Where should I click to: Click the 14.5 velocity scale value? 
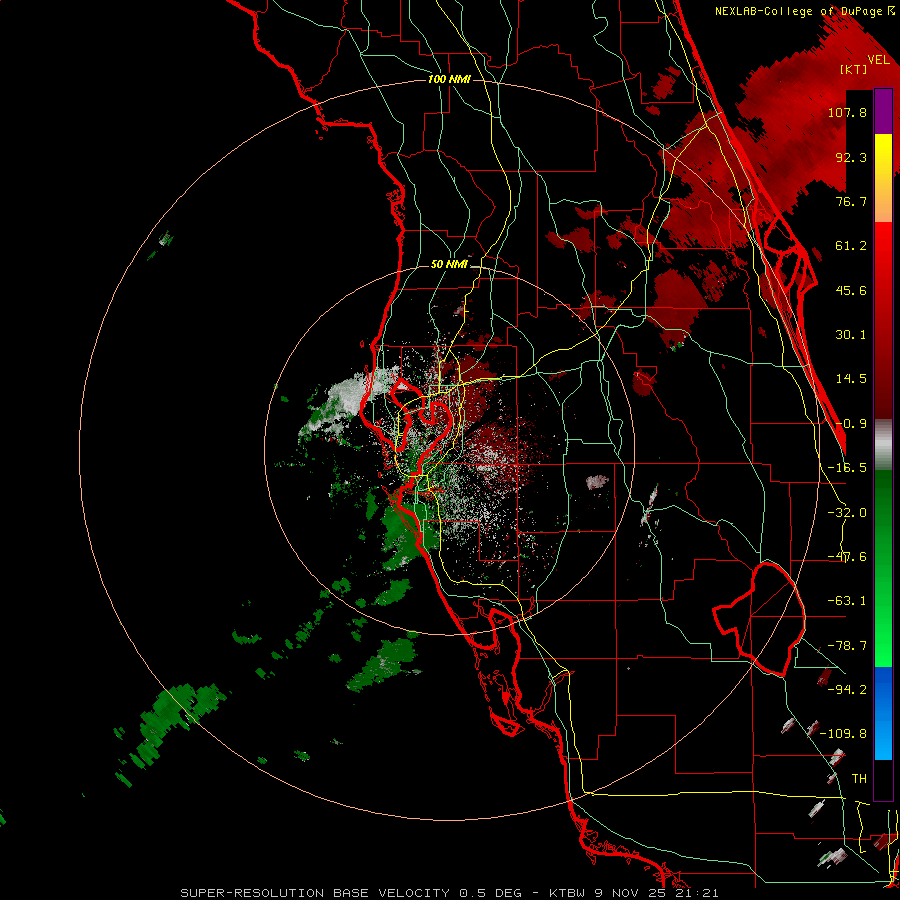click(x=851, y=379)
